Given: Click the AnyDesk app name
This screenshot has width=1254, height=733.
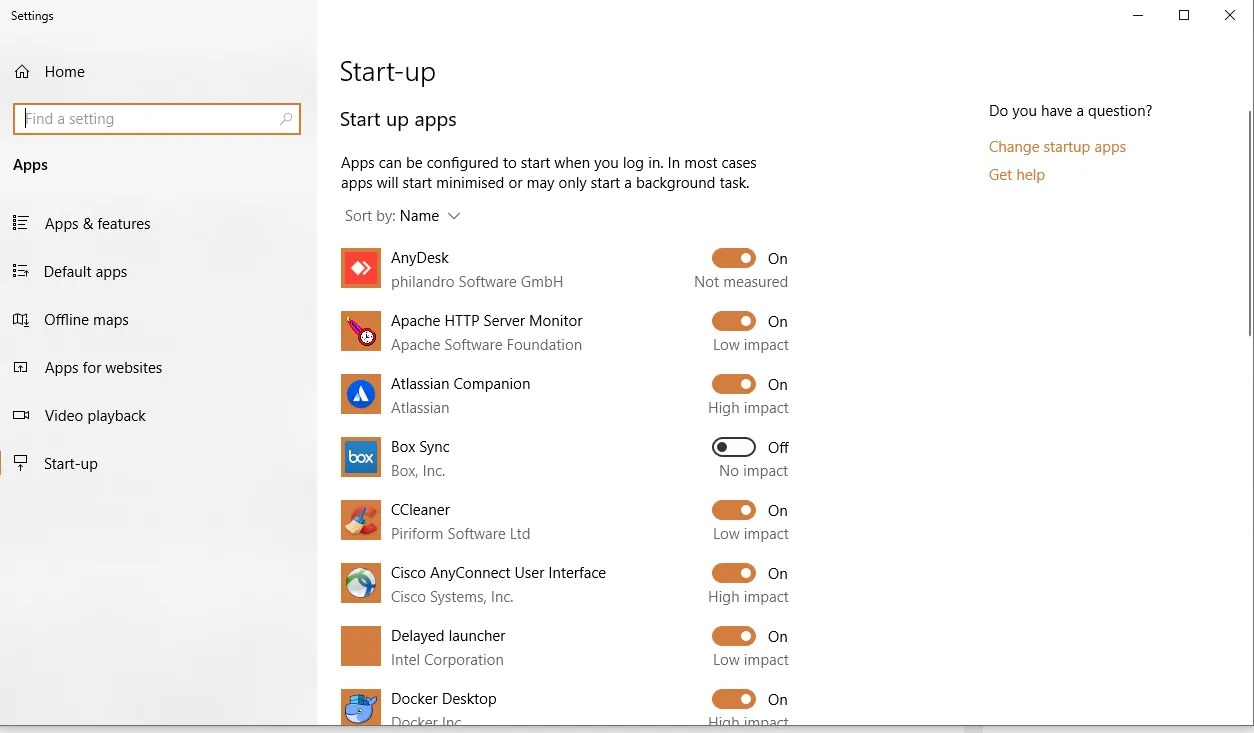Looking at the screenshot, I should click(420, 258).
